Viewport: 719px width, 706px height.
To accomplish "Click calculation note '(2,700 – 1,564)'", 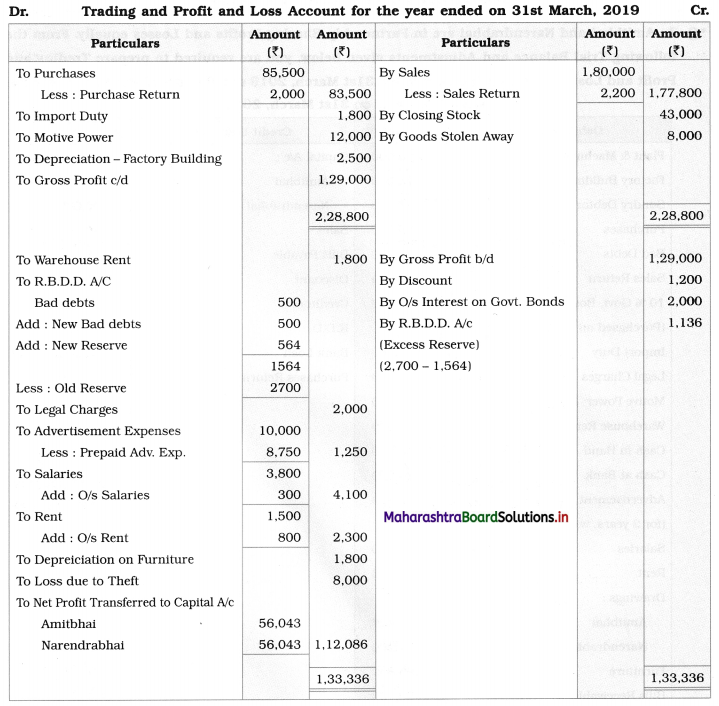I will coord(426,366).
